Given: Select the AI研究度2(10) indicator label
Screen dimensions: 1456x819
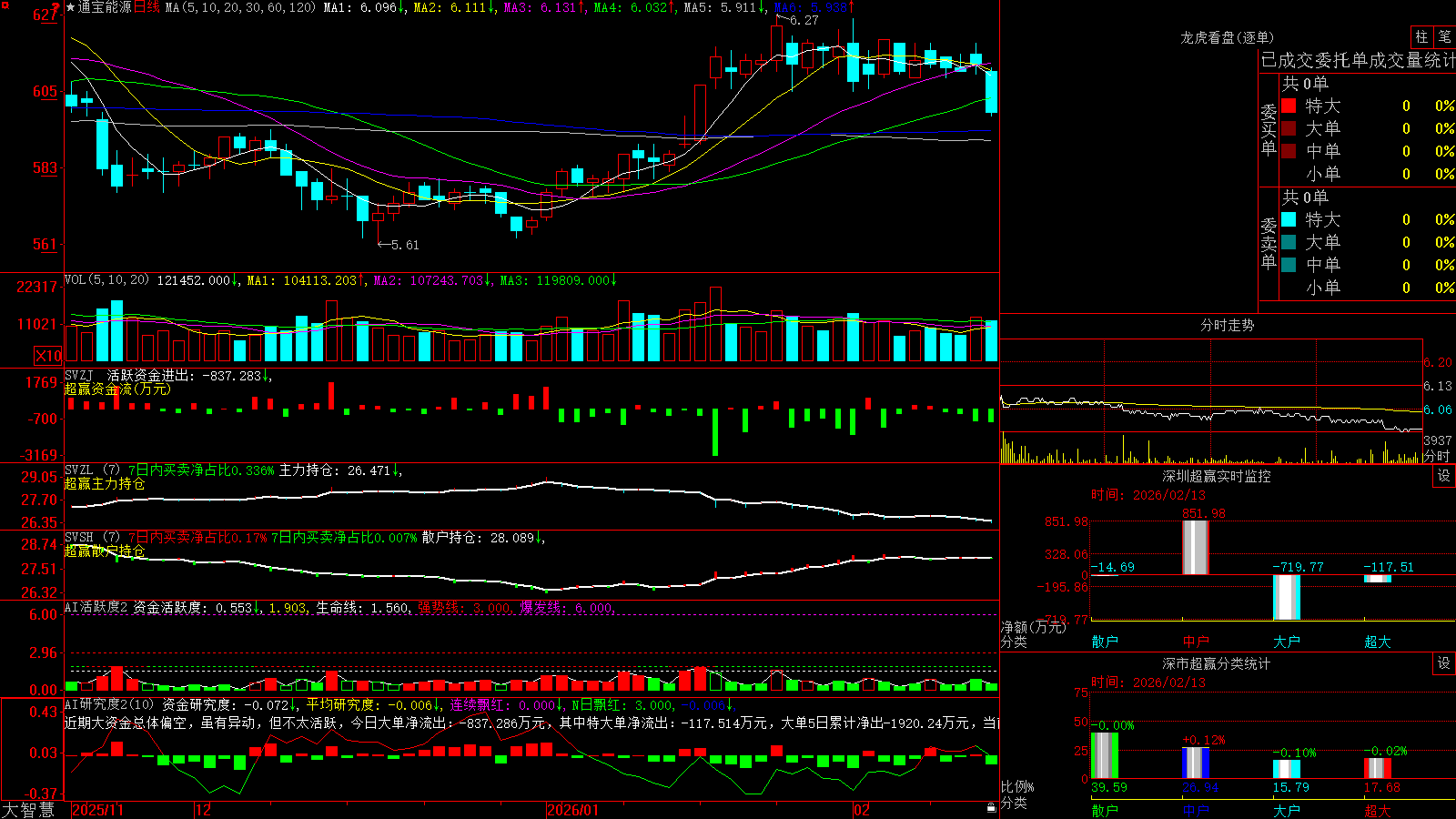Looking at the screenshot, I should pos(110,704).
